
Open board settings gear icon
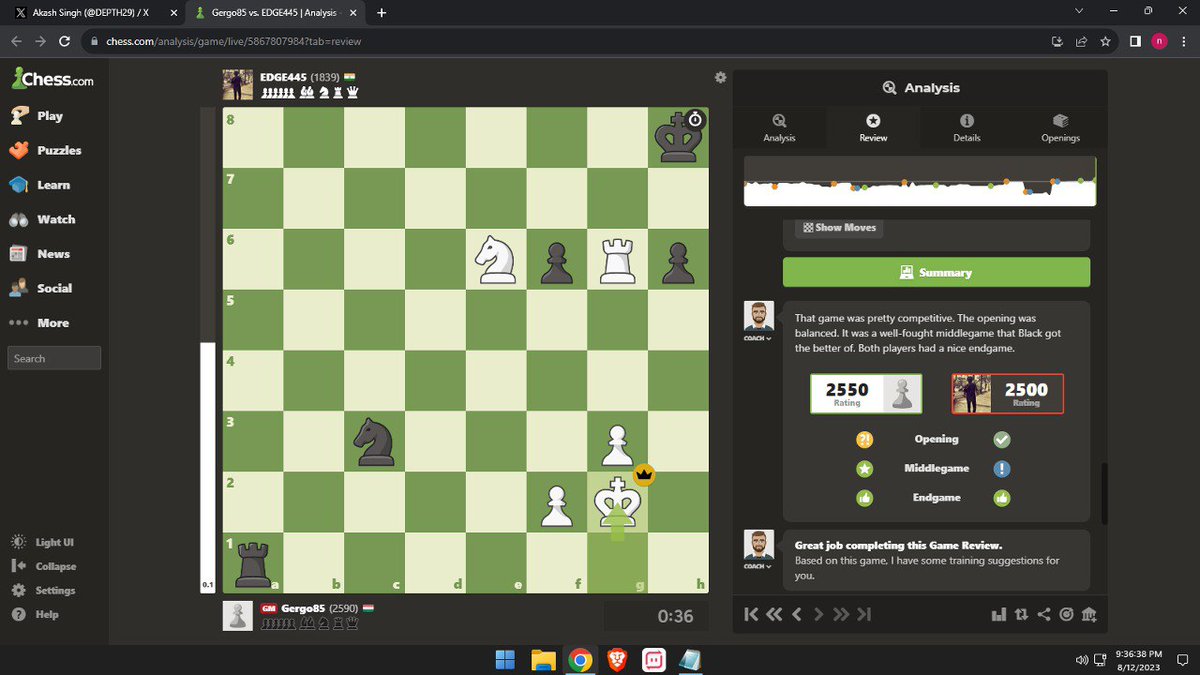720,78
